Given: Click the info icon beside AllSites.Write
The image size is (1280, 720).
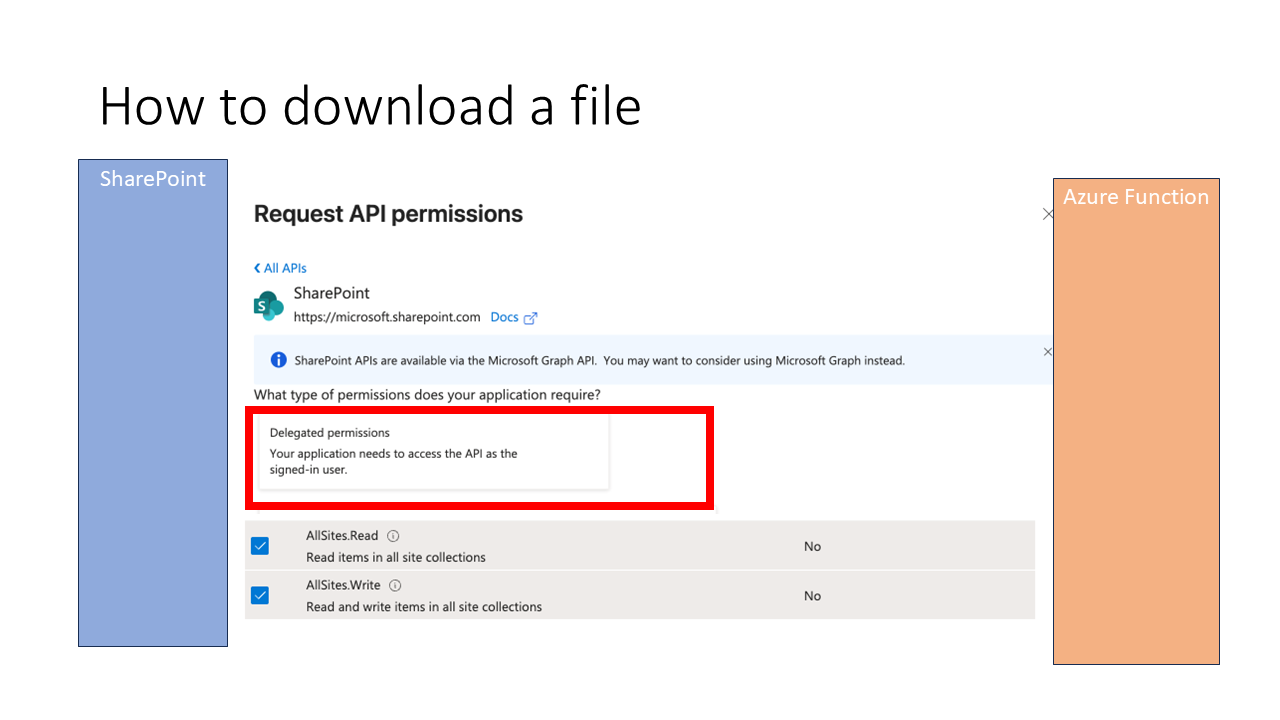Looking at the screenshot, I should click(x=395, y=586).
